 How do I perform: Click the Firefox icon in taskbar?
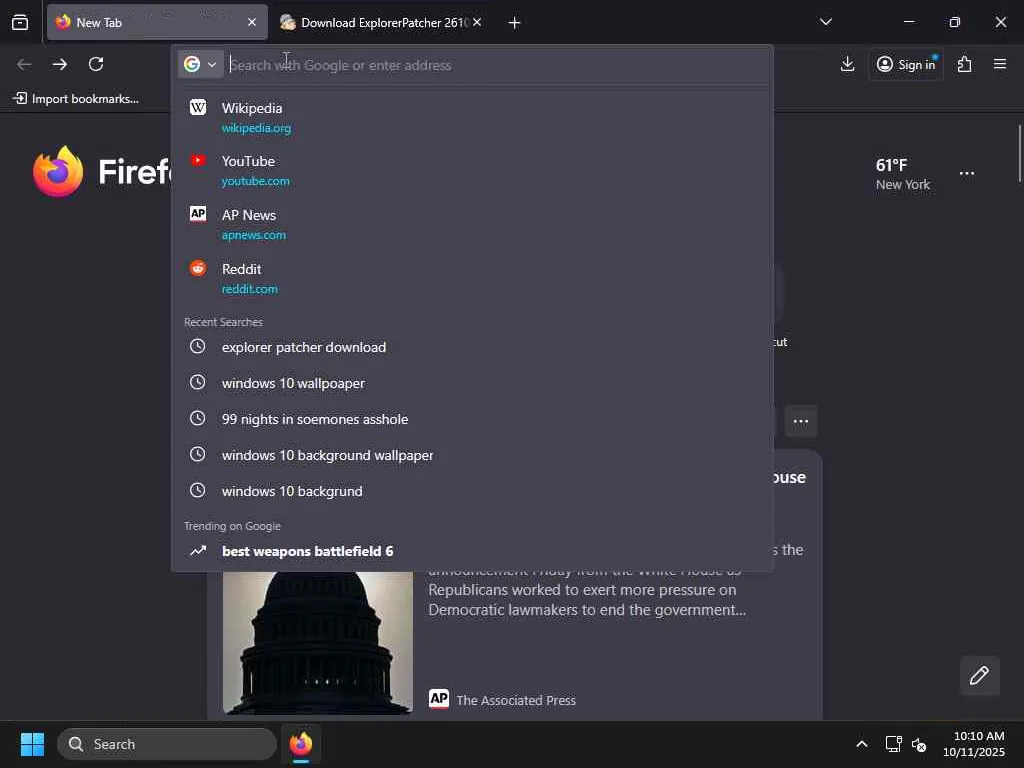(x=301, y=744)
